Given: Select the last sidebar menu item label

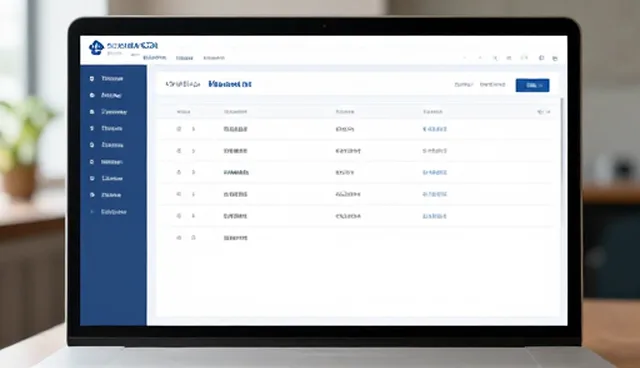Looking at the screenshot, I should coord(114,212).
